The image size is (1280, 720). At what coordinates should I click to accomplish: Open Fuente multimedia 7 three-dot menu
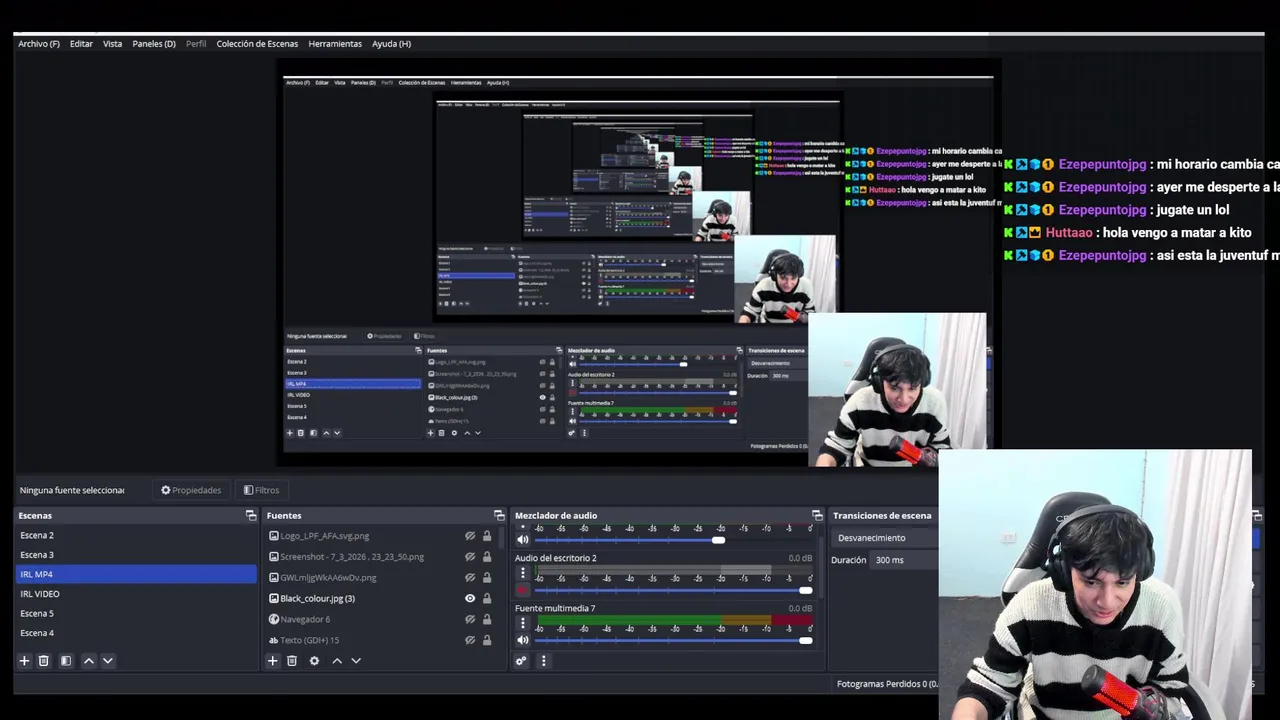(x=522, y=623)
